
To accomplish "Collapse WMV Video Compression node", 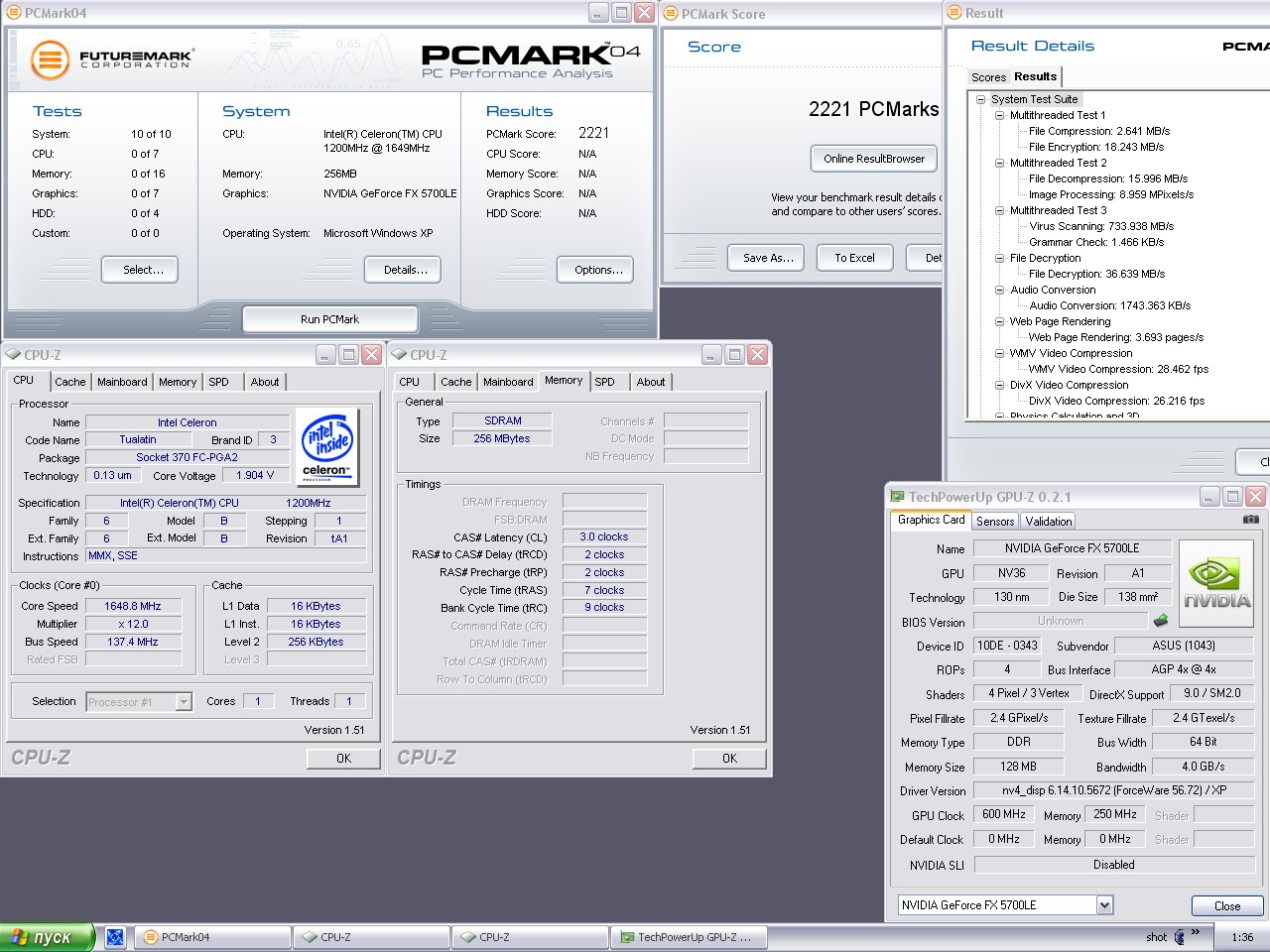I will coord(1000,353).
